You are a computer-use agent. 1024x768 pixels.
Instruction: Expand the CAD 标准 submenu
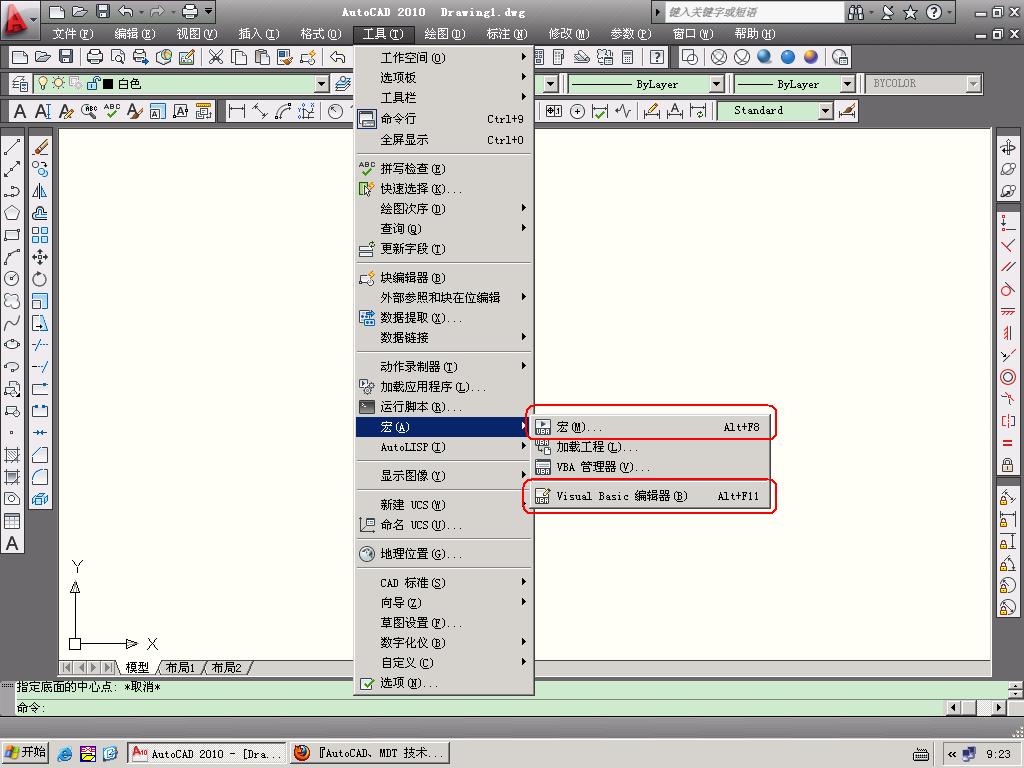click(x=444, y=583)
